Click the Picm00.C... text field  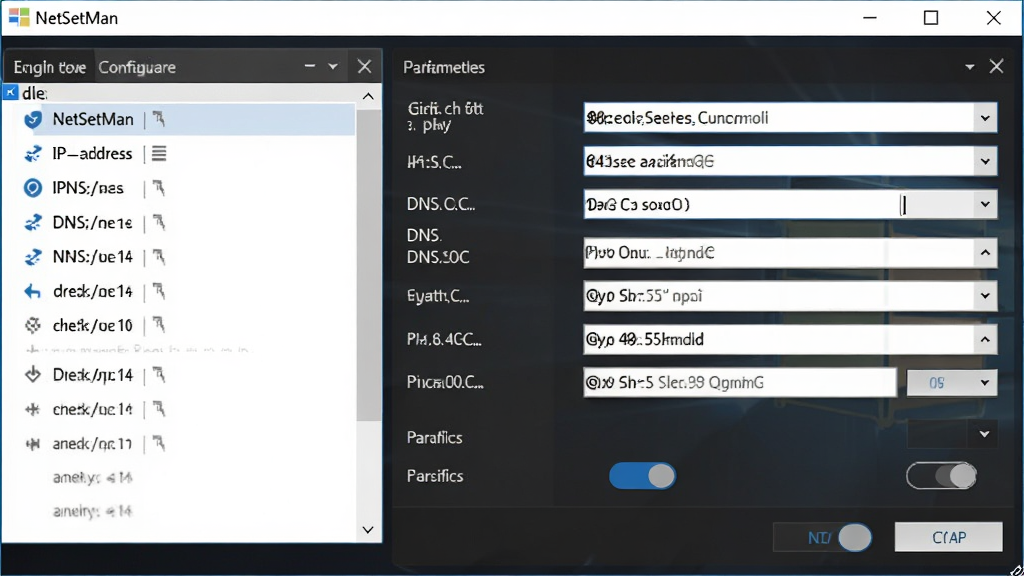click(x=739, y=383)
